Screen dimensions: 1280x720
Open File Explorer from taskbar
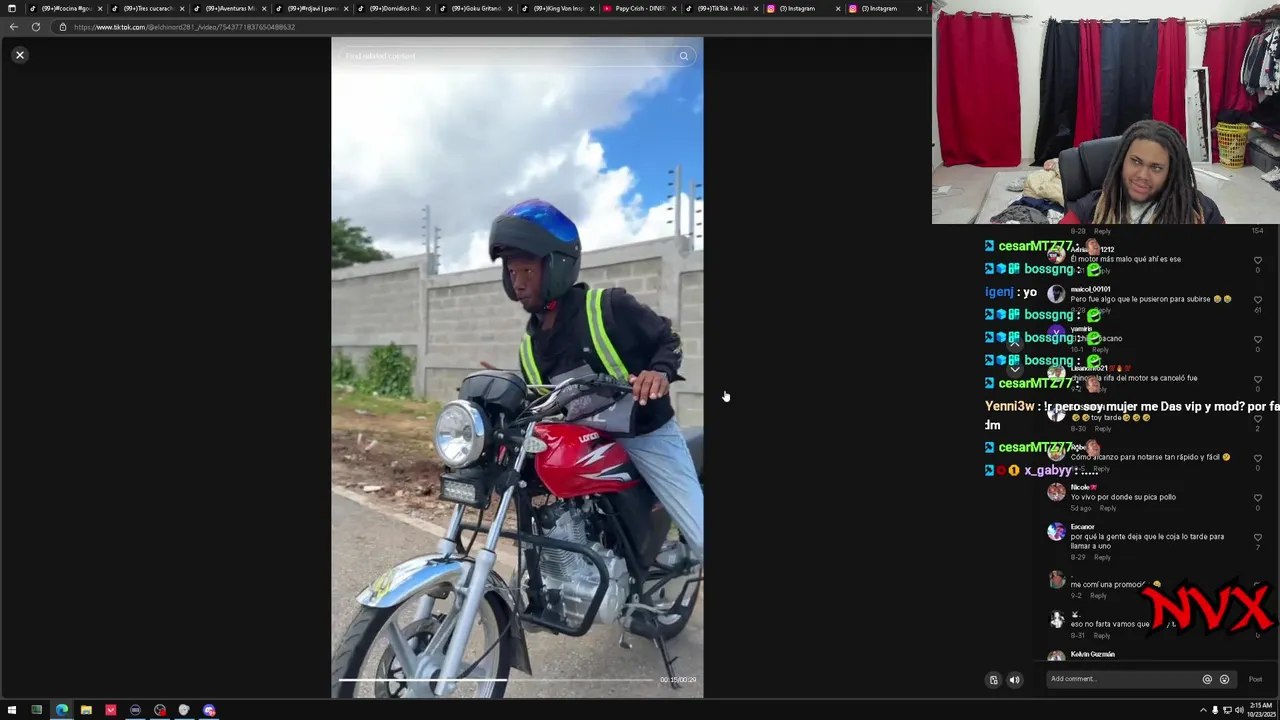(86, 710)
